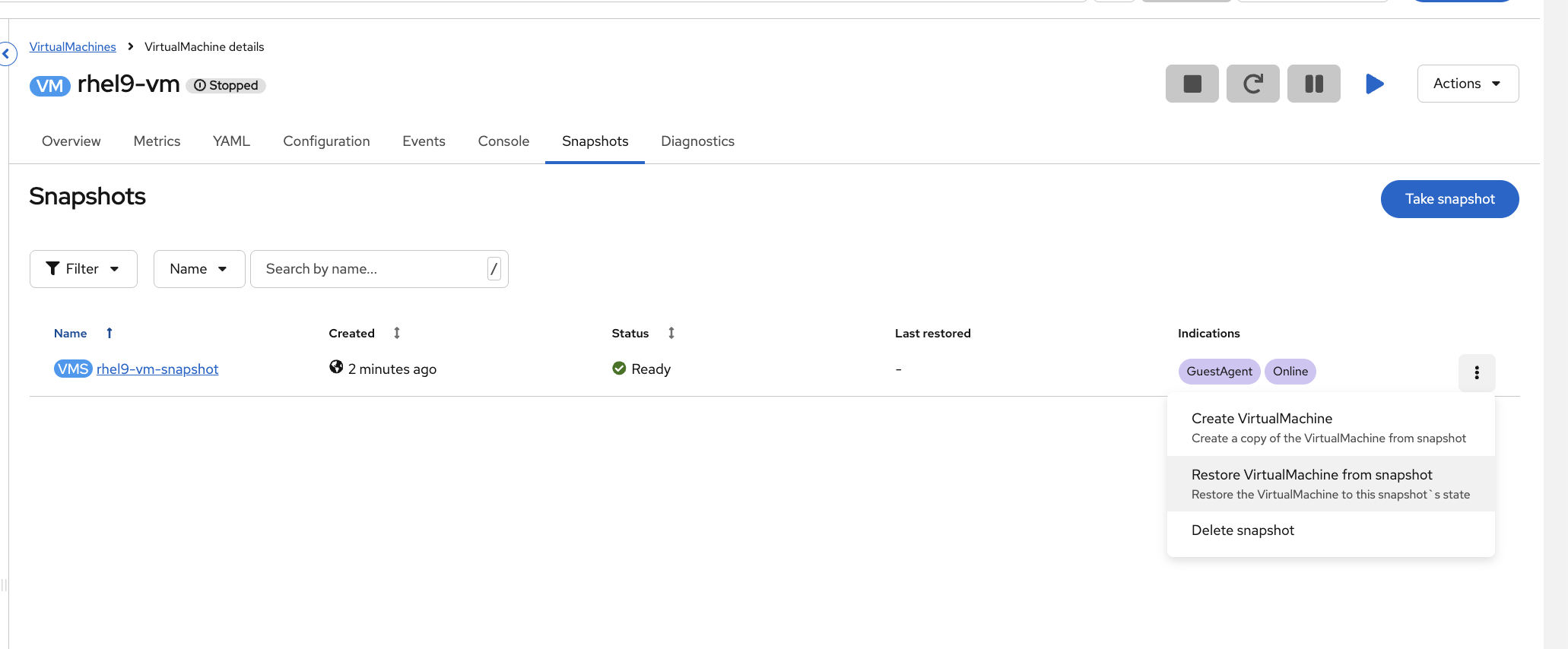Click the Stop VM square icon
This screenshot has width=1568, height=649.
pyautogui.click(x=1192, y=84)
